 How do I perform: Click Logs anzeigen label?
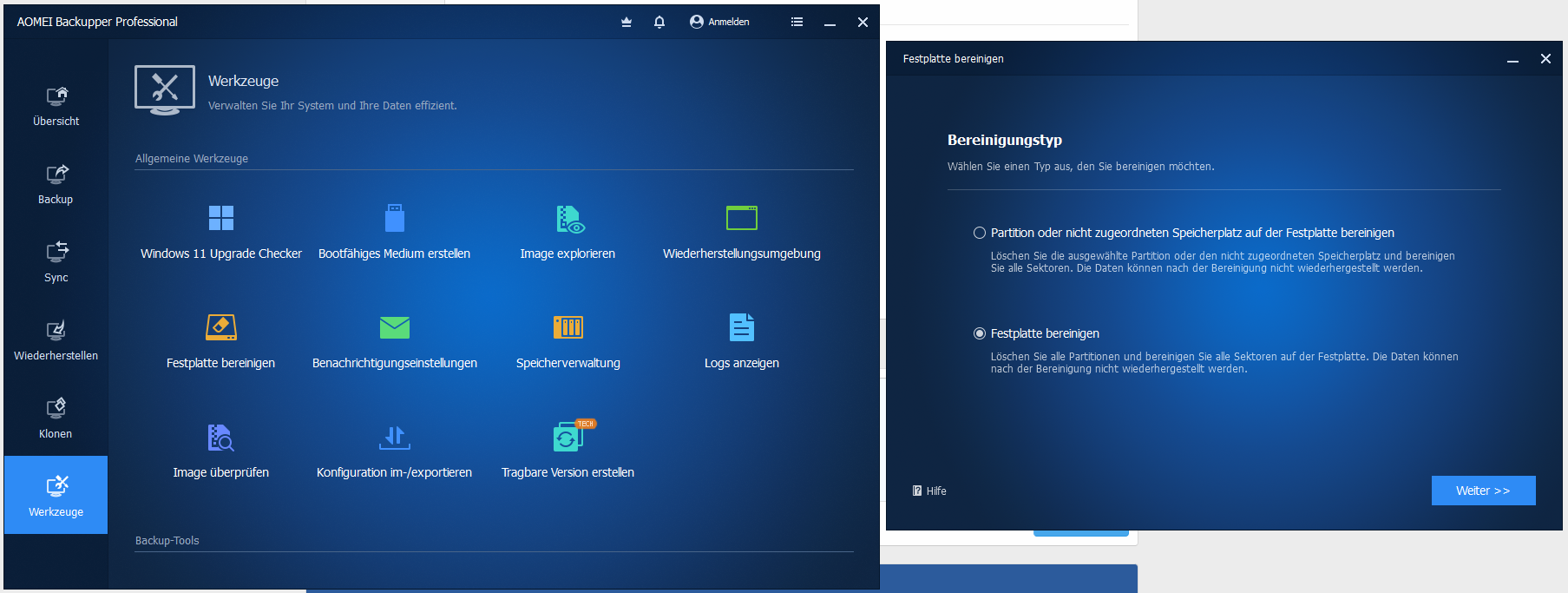point(742,363)
